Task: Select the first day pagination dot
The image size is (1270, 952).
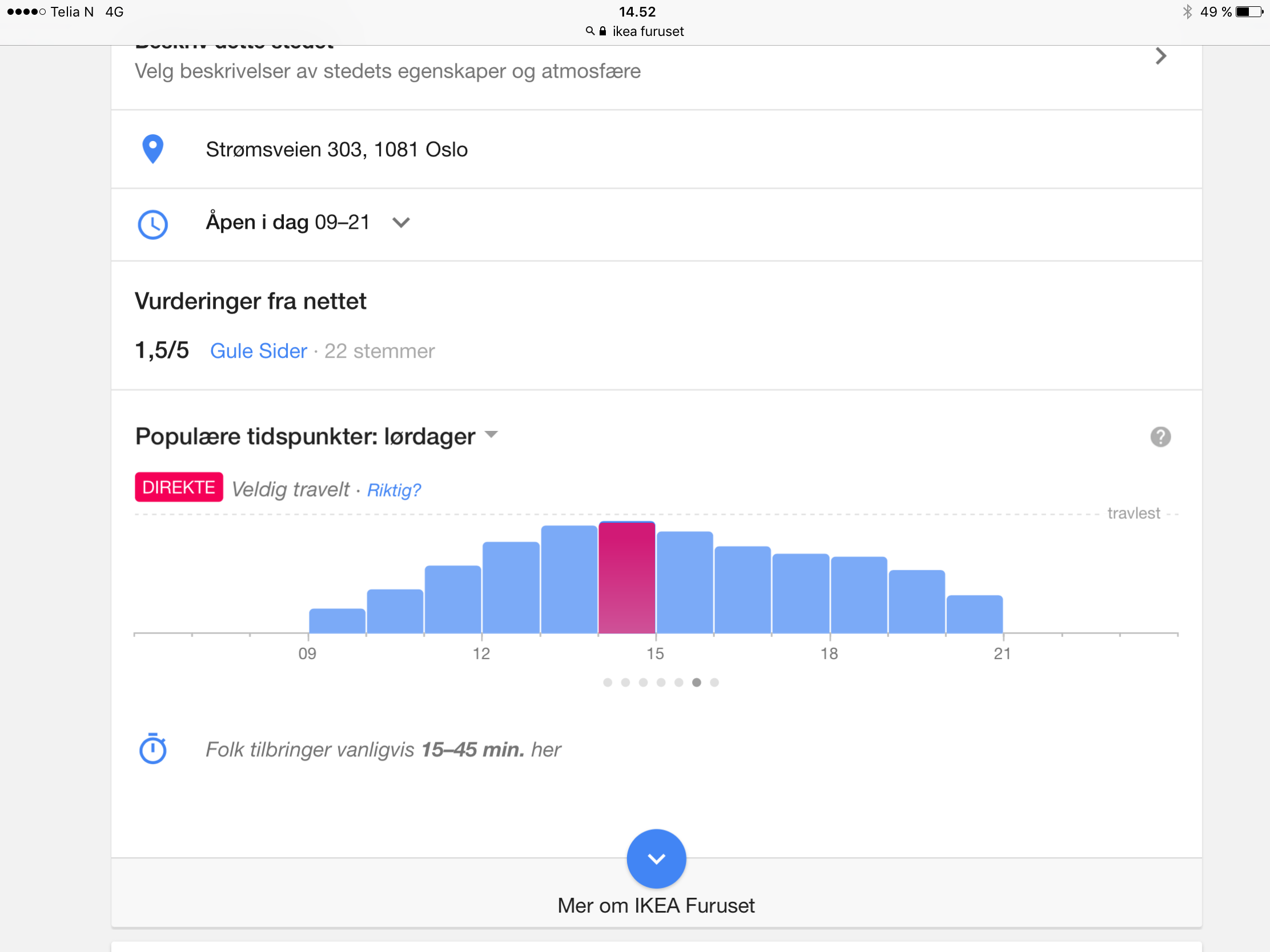Action: (x=608, y=682)
